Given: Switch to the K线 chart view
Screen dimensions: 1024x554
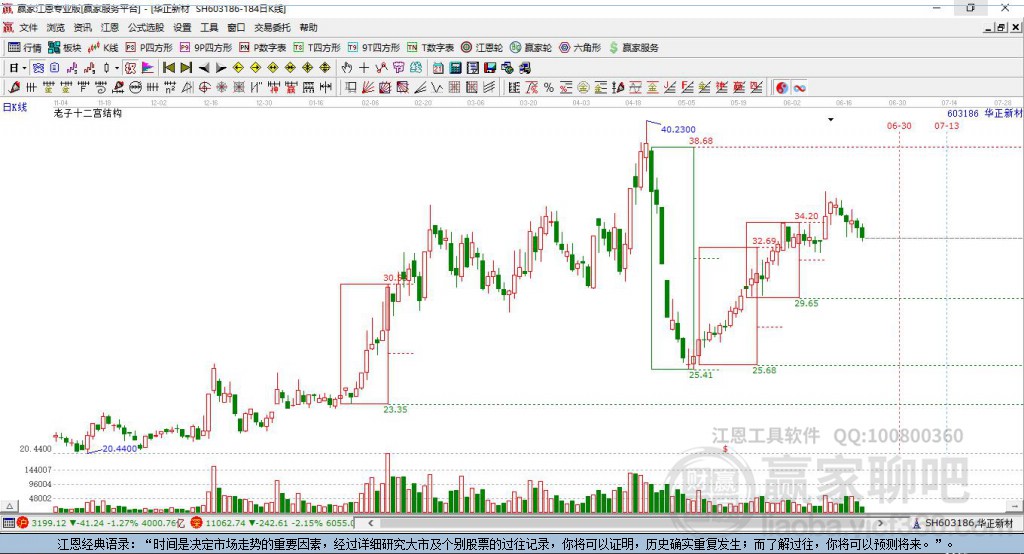Looking at the screenshot, I should [103, 48].
